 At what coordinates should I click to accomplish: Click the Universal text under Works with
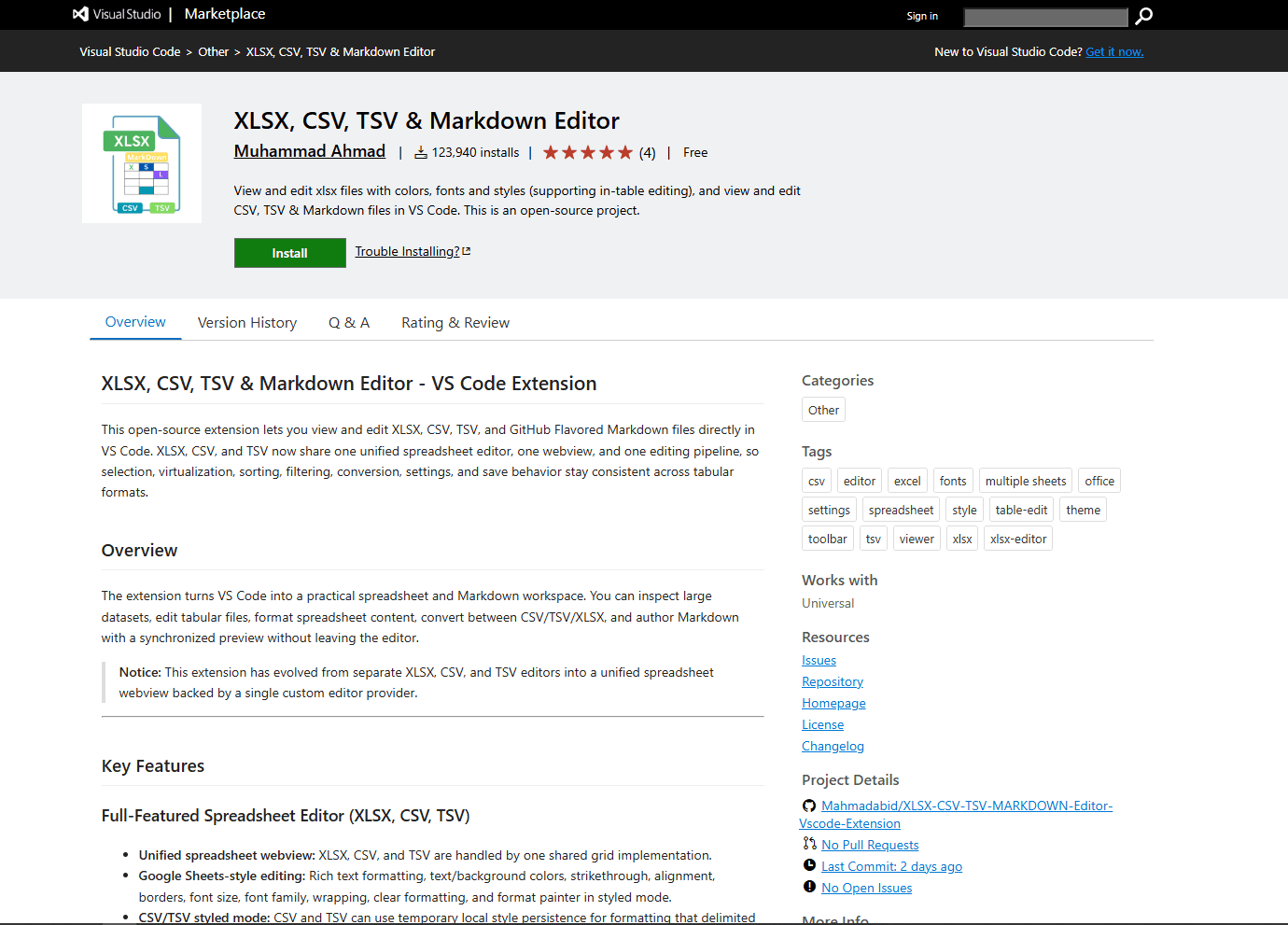(828, 603)
